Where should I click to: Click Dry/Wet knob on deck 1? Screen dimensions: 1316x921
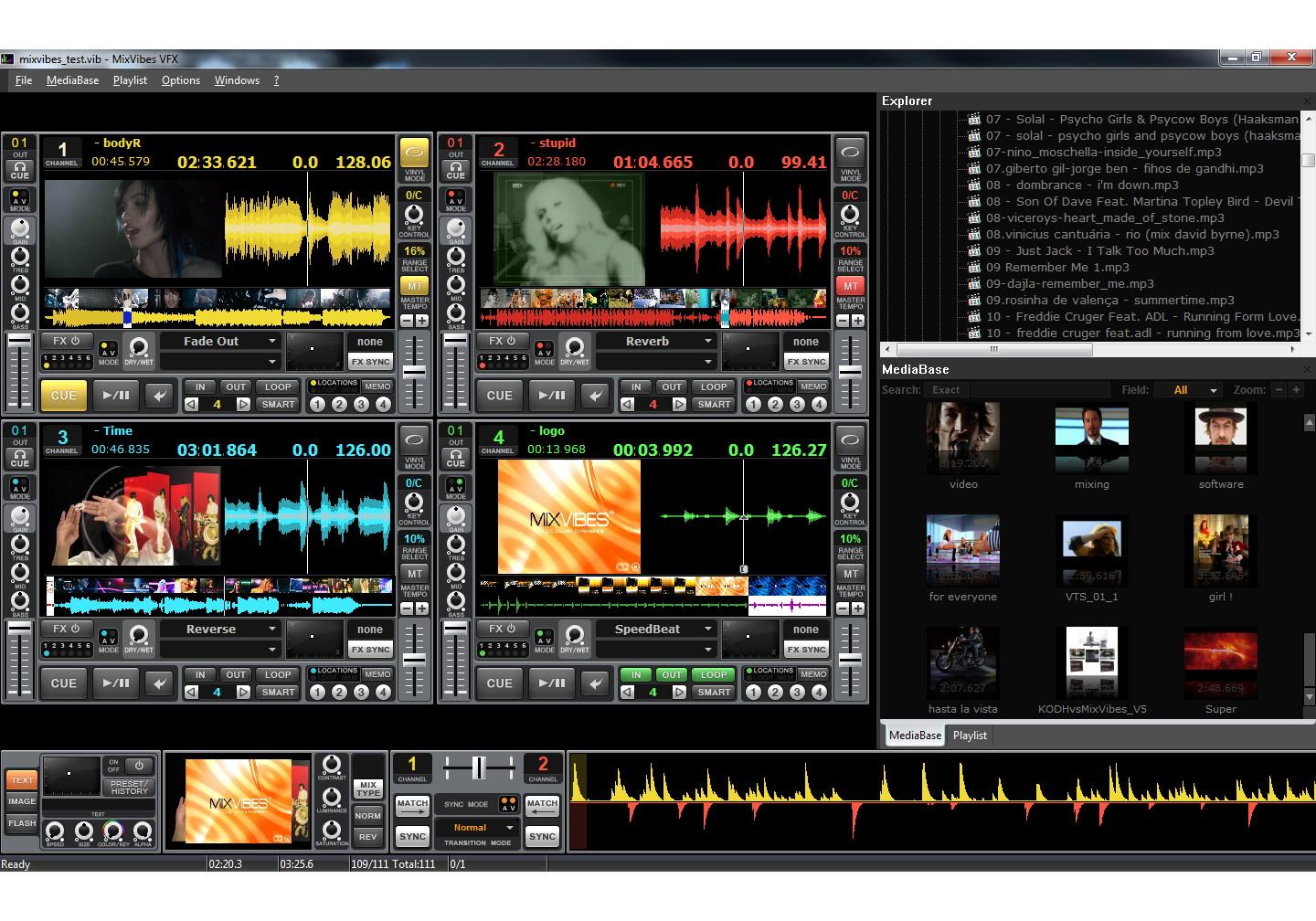click(139, 347)
